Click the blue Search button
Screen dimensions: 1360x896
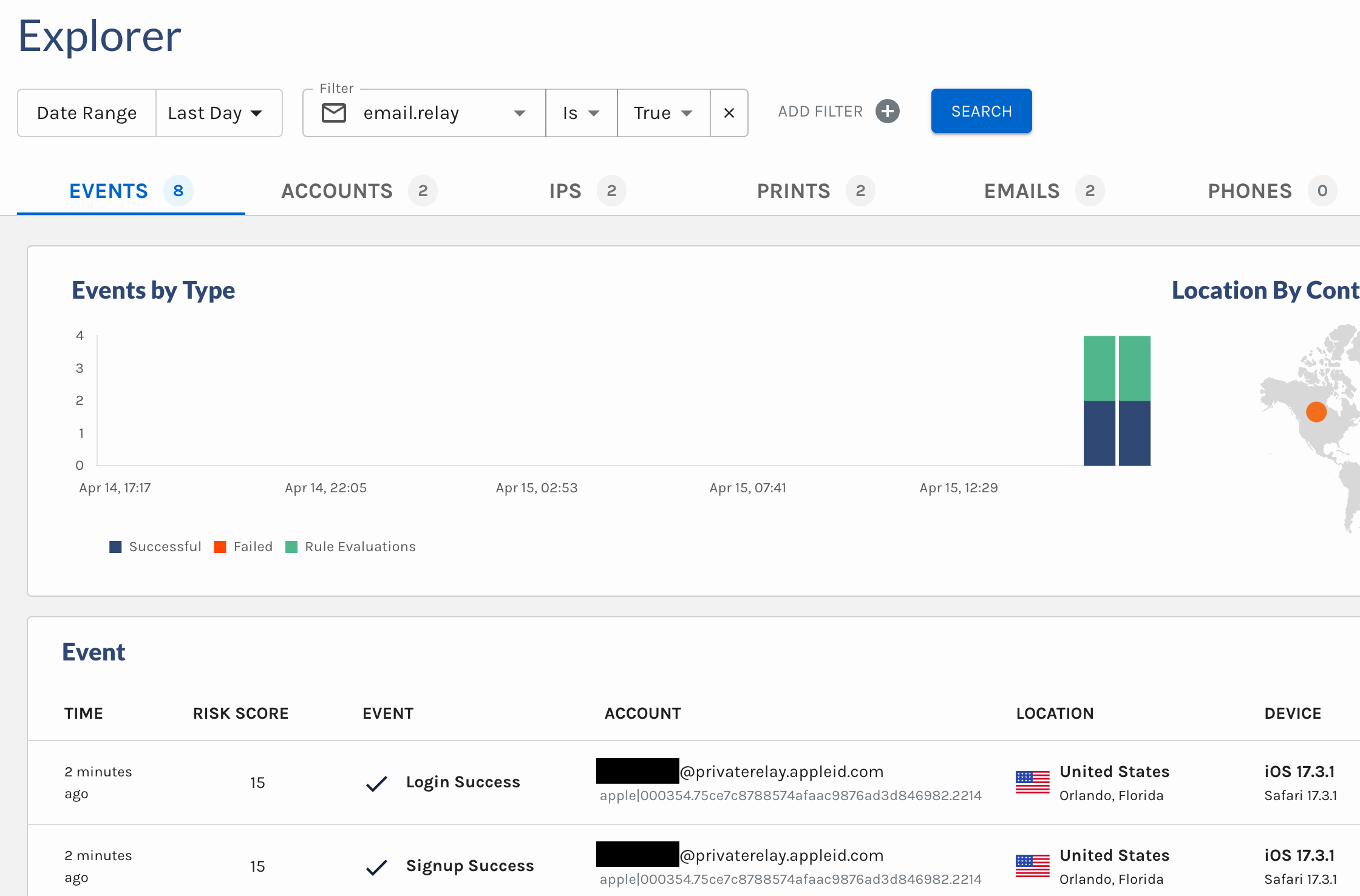tap(982, 111)
